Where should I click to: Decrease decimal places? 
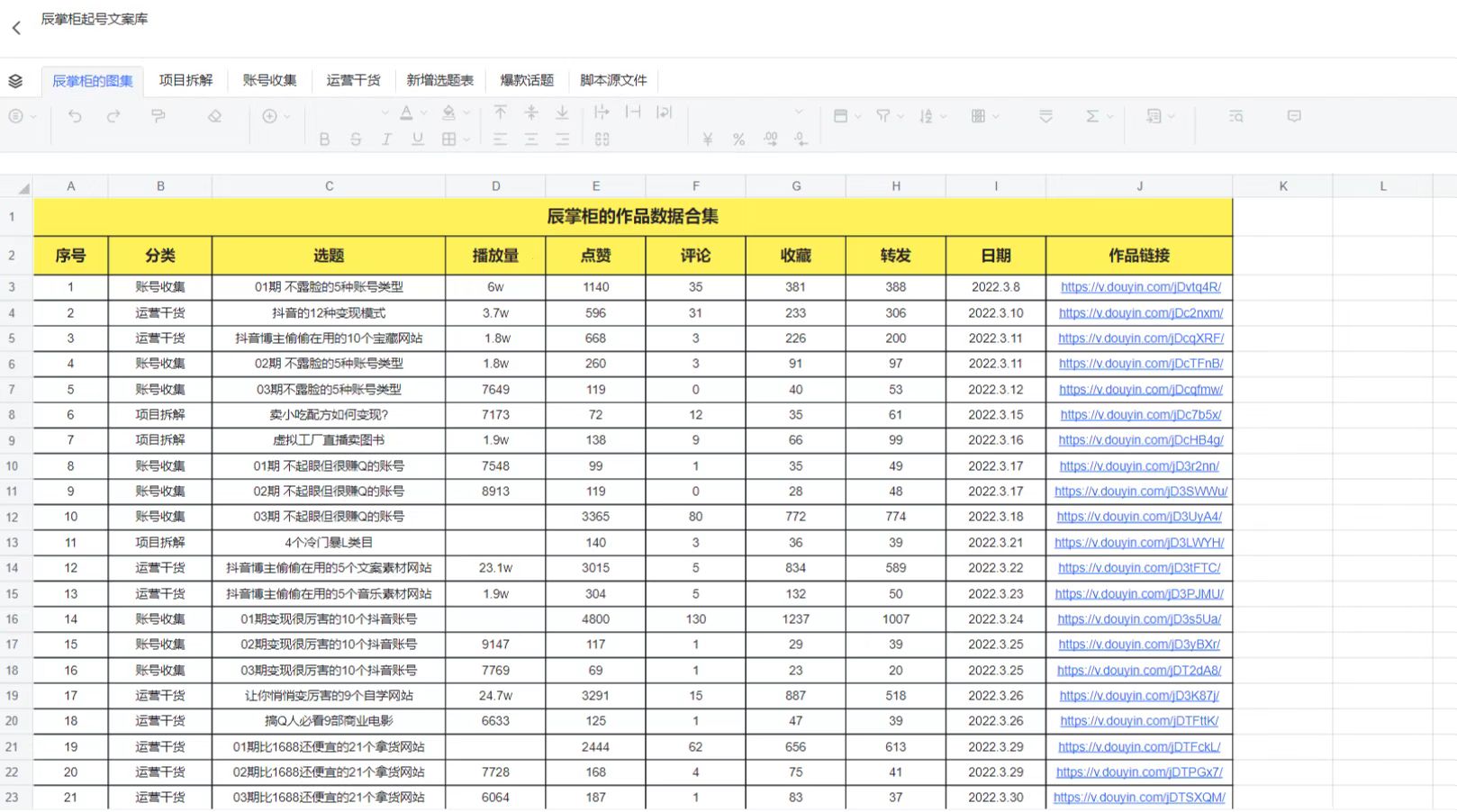tap(801, 140)
